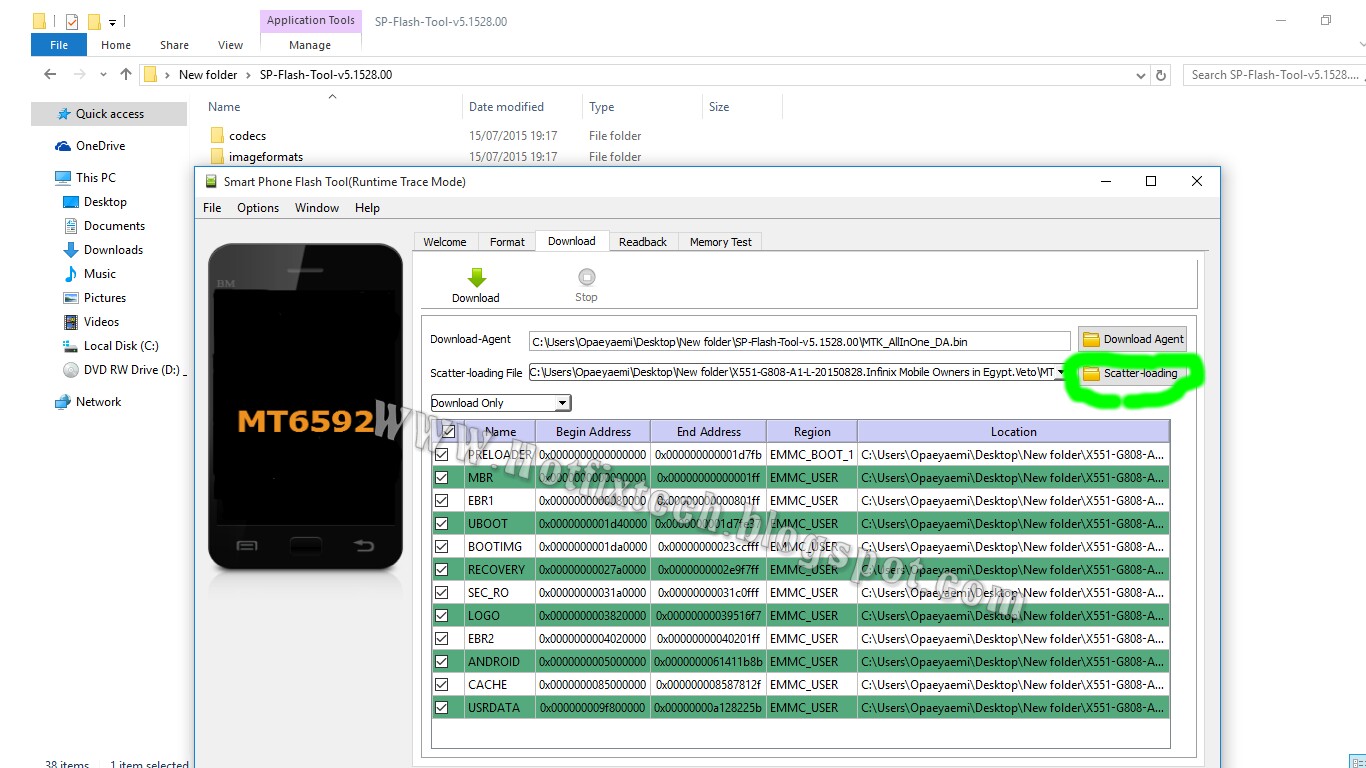Open the Manage ribbon tab
The height and width of the screenshot is (768, 1366).
pos(310,45)
